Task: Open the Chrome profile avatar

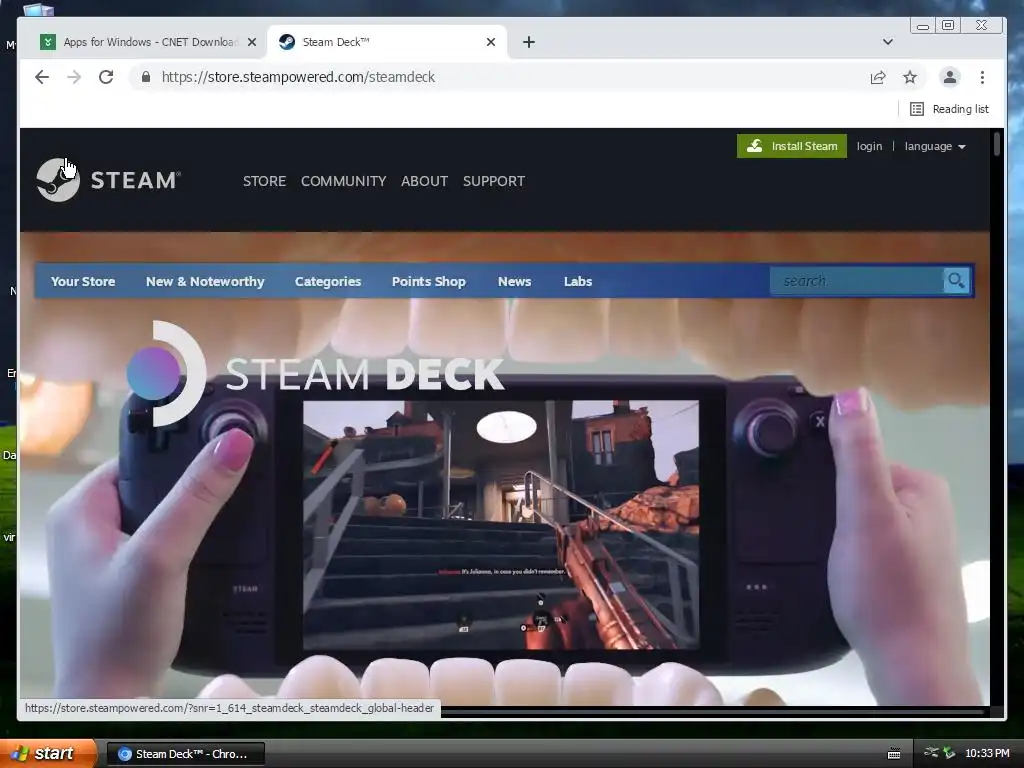Action: (950, 77)
